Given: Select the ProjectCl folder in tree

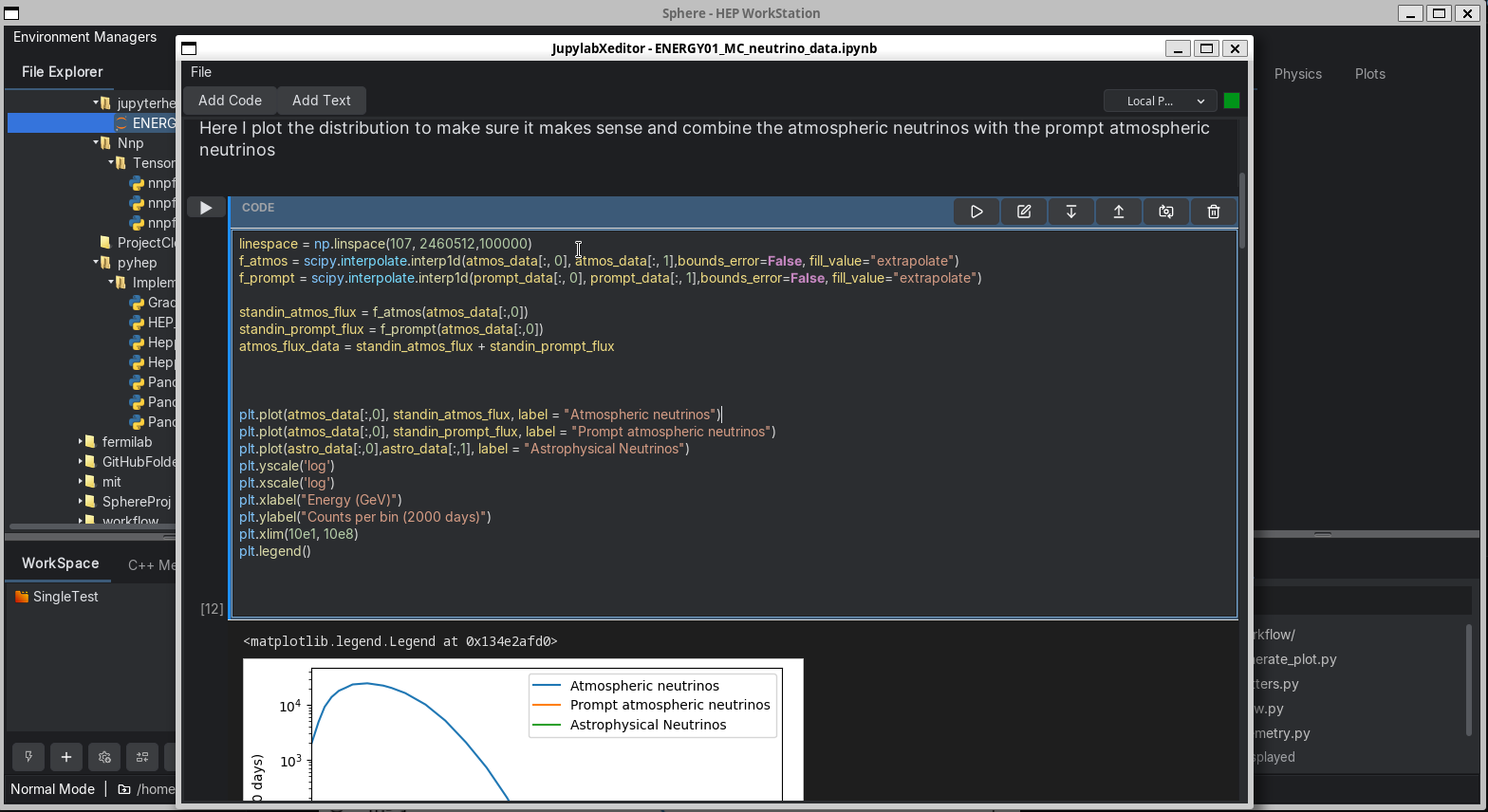Looking at the screenshot, I should click(x=147, y=243).
